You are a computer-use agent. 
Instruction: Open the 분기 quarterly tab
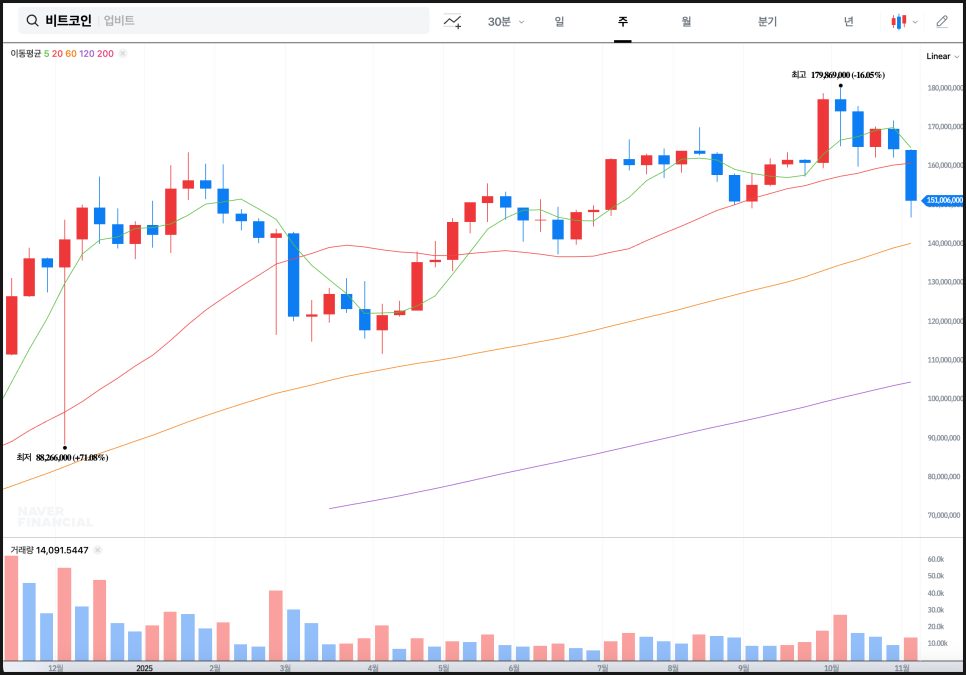point(767,21)
